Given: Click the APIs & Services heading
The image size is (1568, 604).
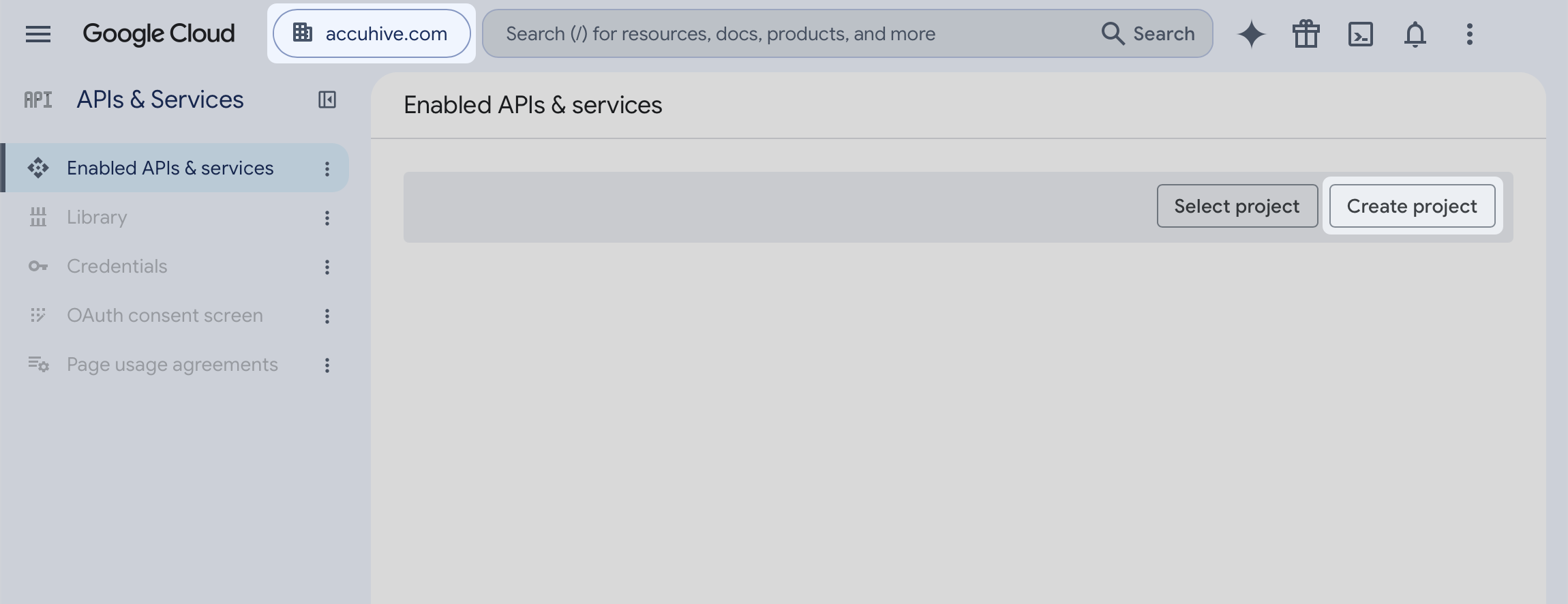Looking at the screenshot, I should pyautogui.click(x=160, y=100).
